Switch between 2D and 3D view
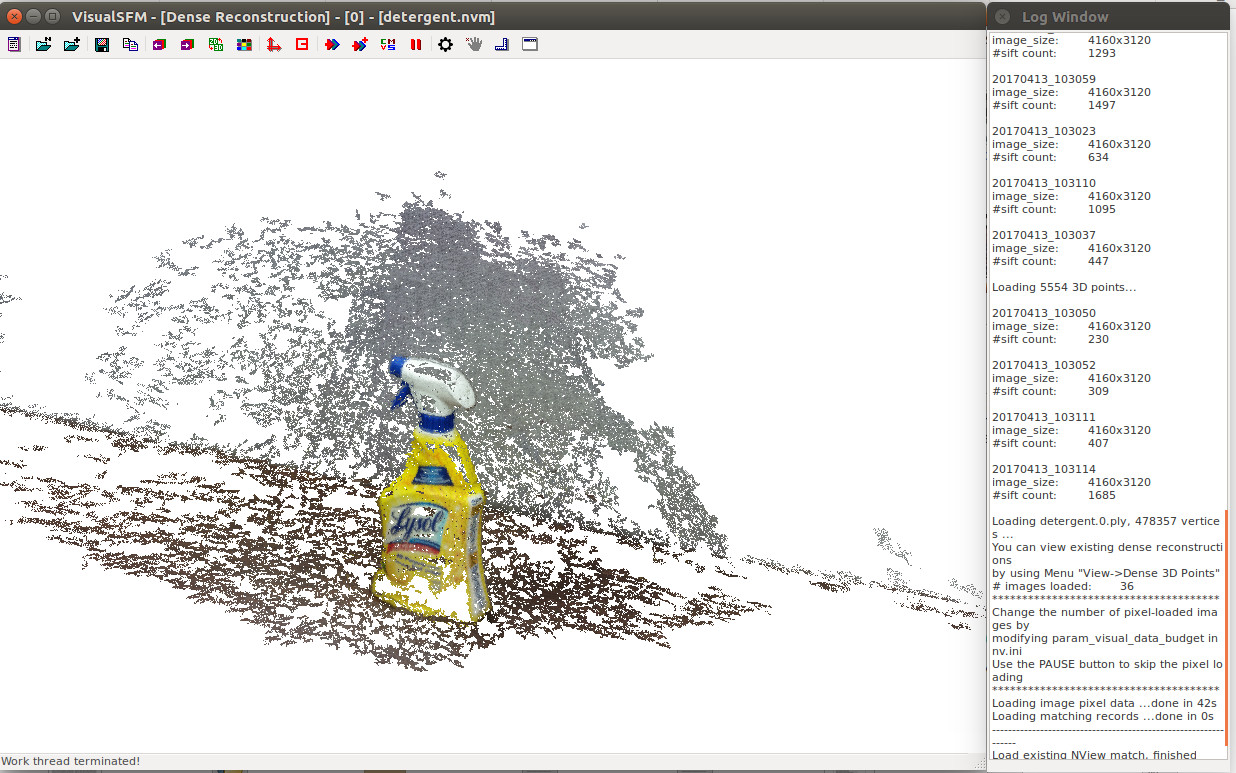This screenshot has width=1236, height=773. (x=216, y=45)
